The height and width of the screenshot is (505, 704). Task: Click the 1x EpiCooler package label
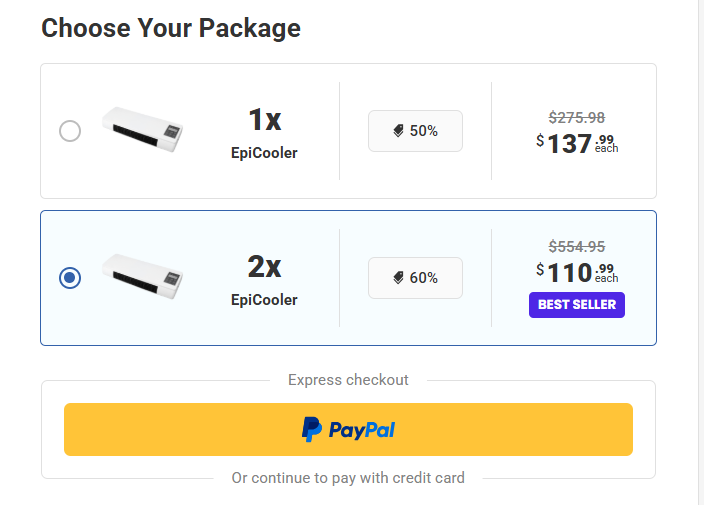point(265,132)
